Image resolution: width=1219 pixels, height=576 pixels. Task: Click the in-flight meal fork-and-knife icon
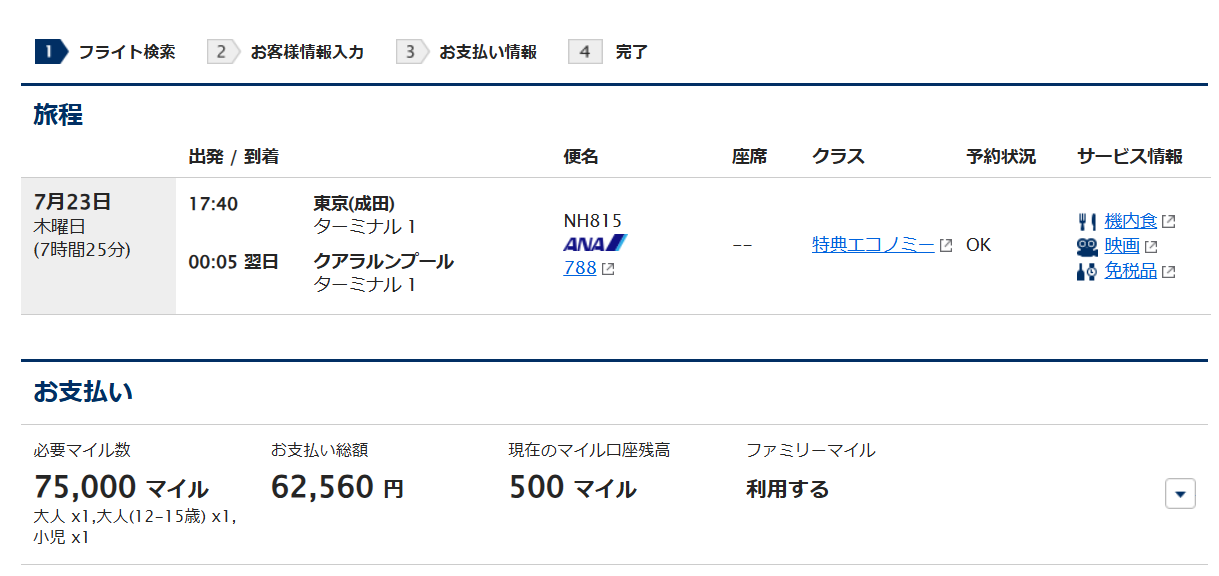point(1087,221)
